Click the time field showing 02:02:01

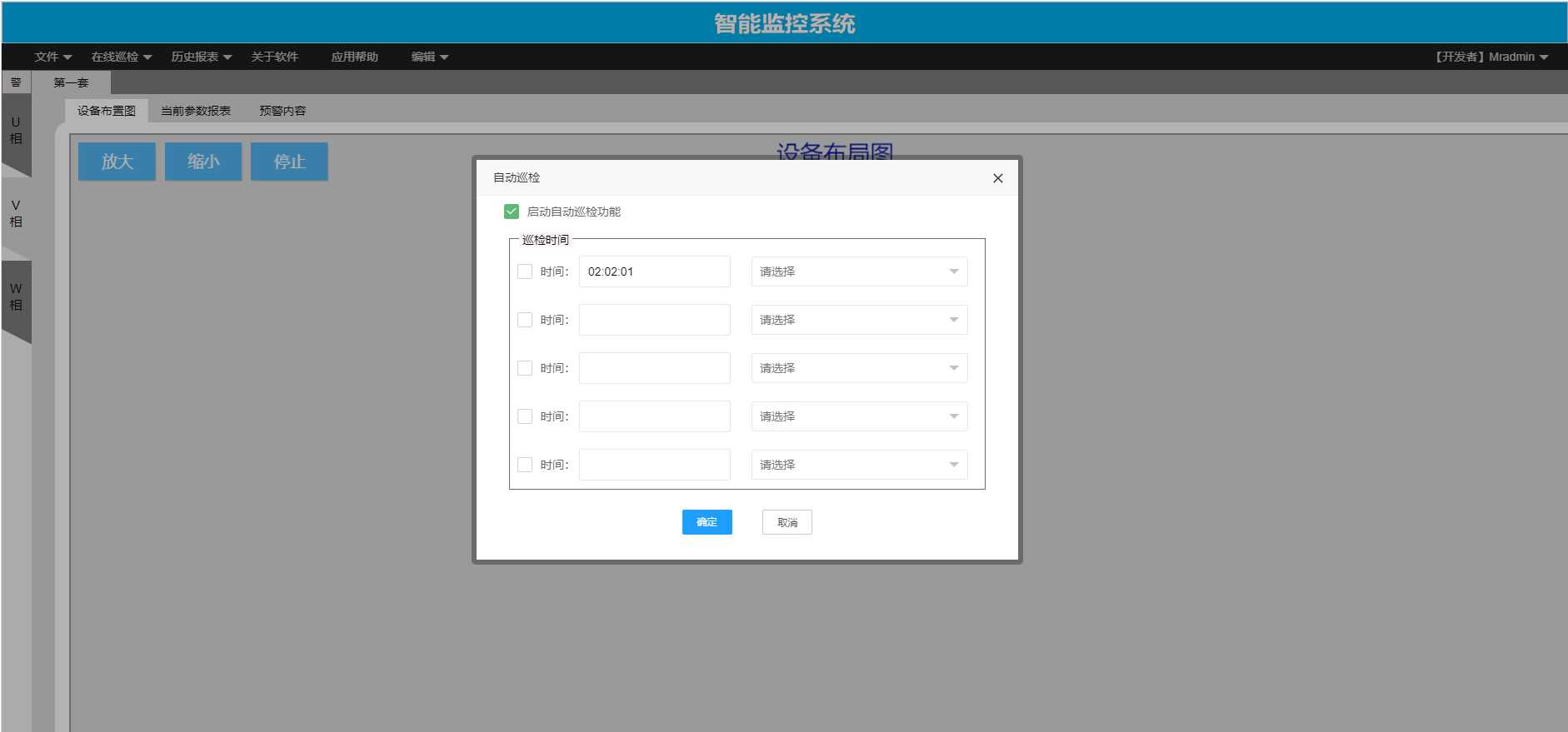[x=654, y=271]
